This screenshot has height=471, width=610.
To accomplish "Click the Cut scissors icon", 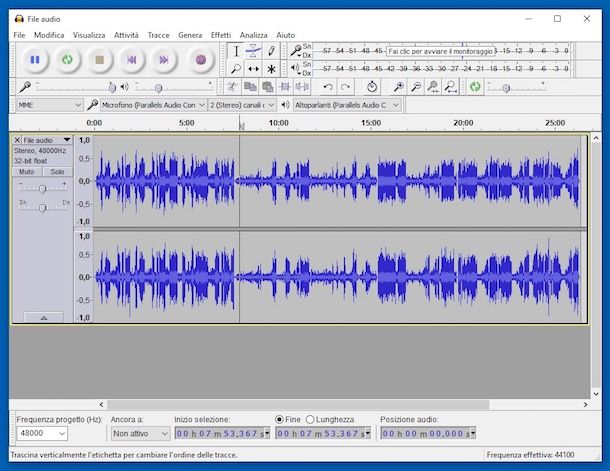I will coord(232,87).
